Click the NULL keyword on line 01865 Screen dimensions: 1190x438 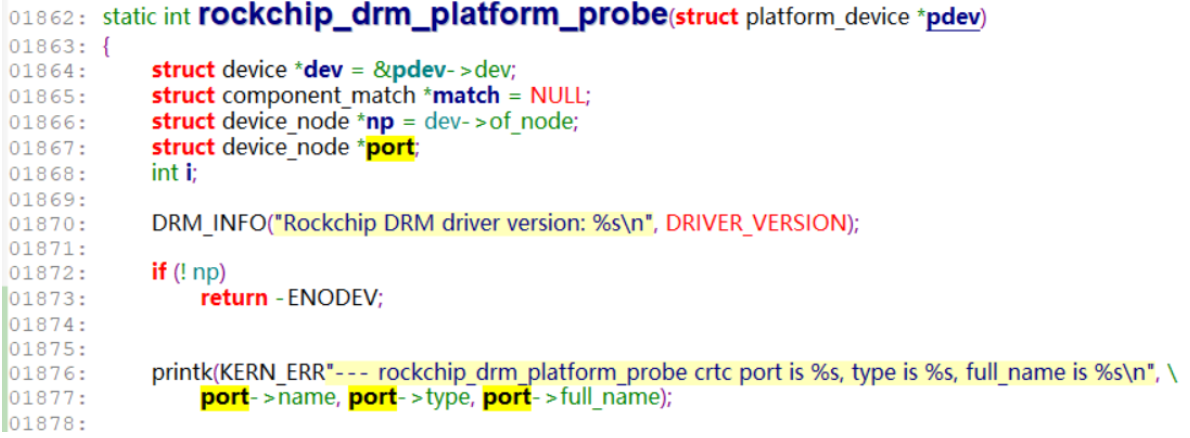[559, 96]
